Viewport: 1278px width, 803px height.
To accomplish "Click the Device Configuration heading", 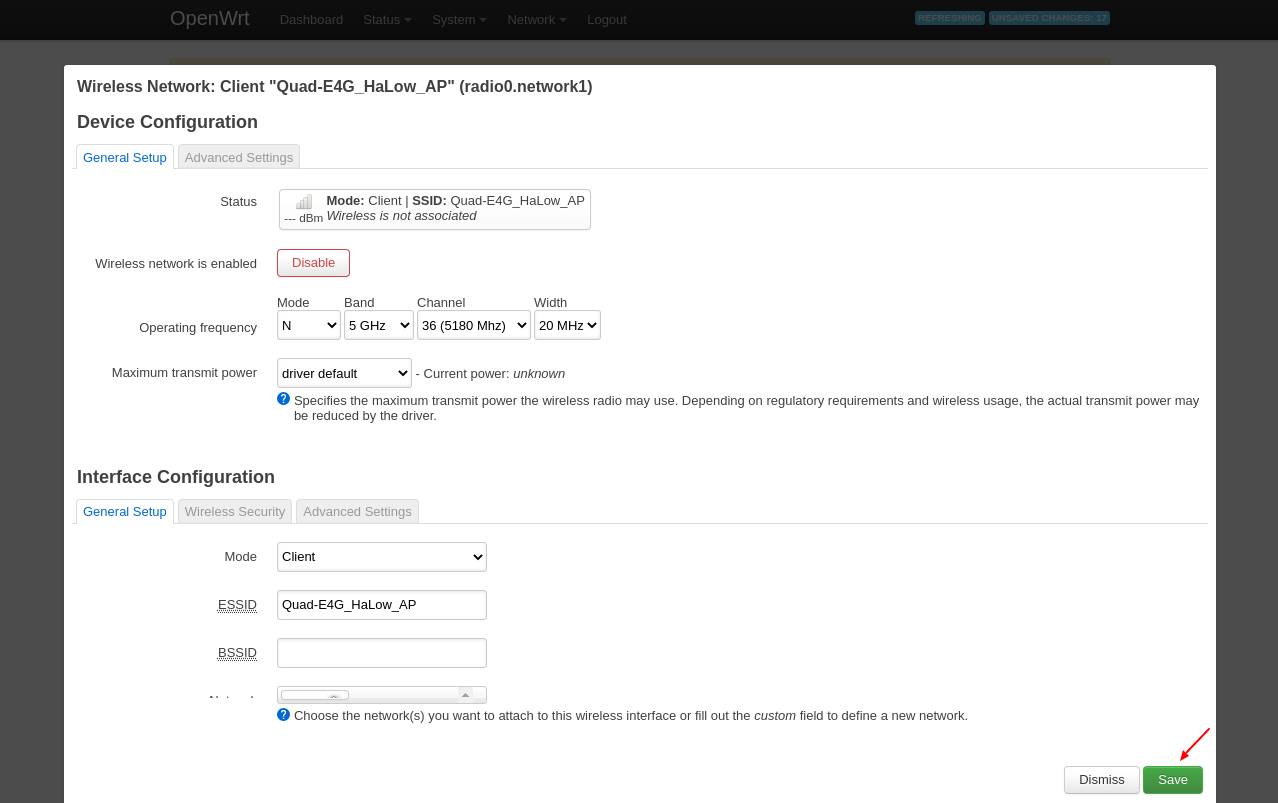I will tap(167, 122).
